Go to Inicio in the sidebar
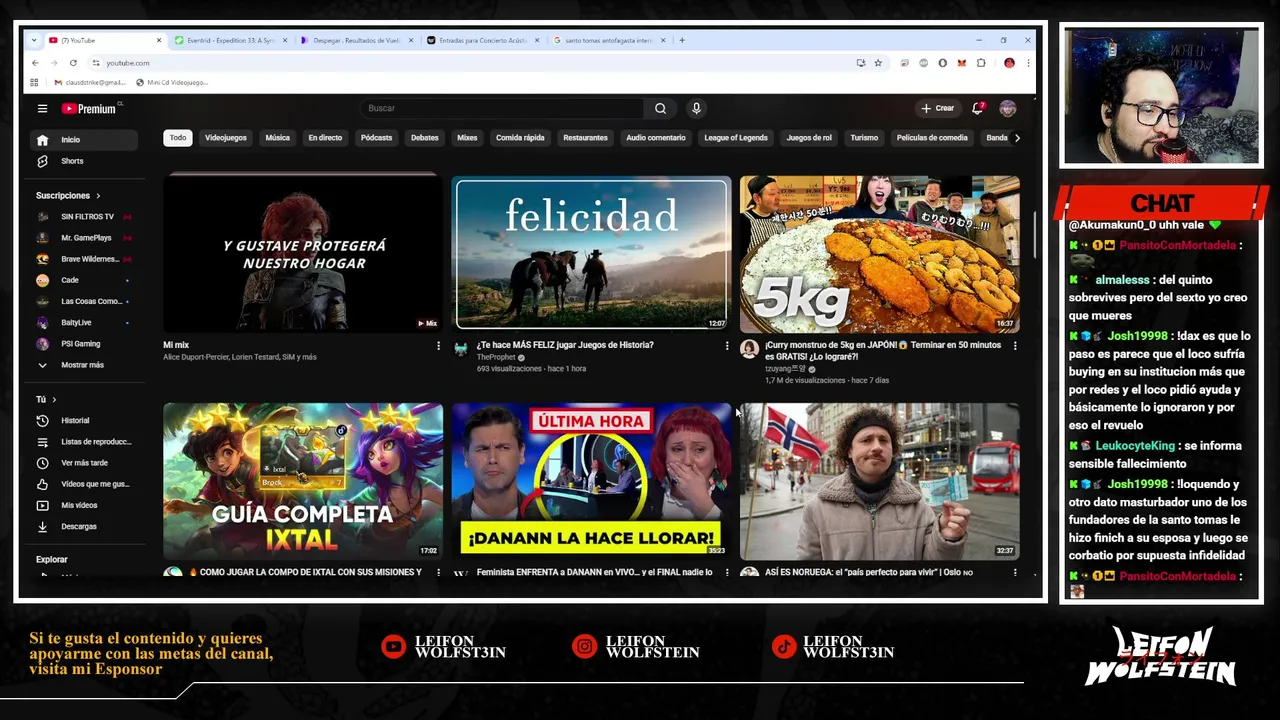The image size is (1280, 720). [84, 140]
